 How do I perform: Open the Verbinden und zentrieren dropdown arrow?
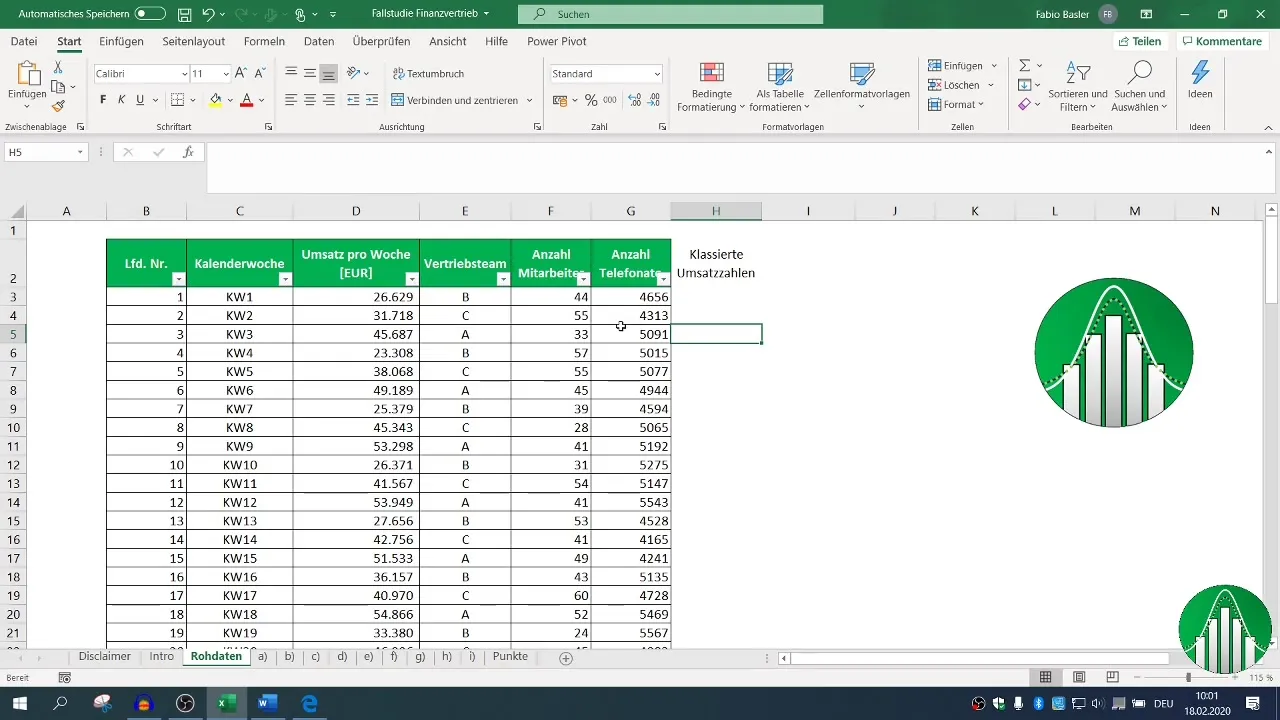pyautogui.click(x=530, y=100)
